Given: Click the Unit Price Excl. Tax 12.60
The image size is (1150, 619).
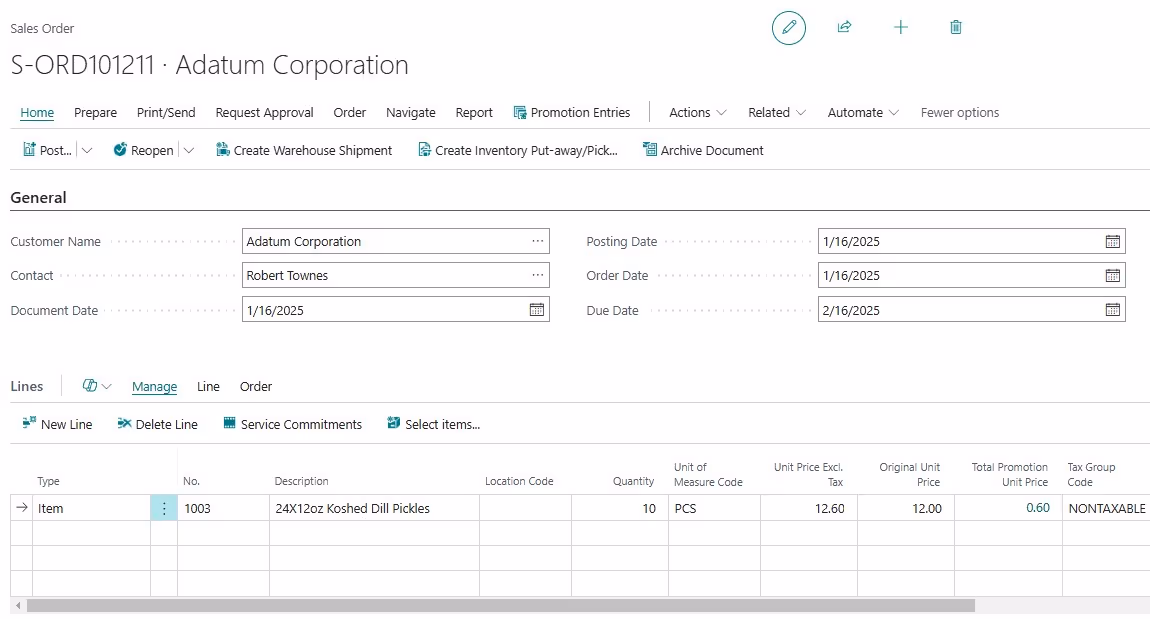Looking at the screenshot, I should pos(809,508).
